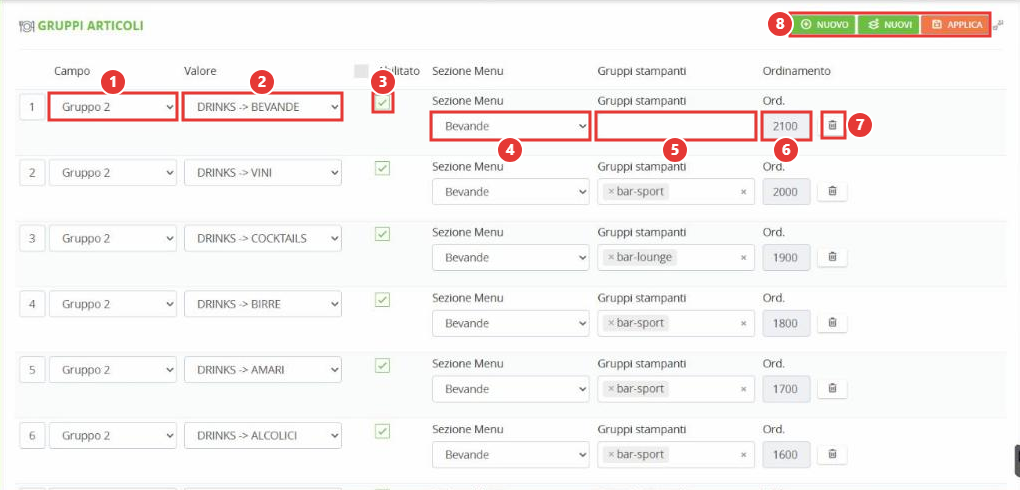Click the Ord. field showing 2000

click(786, 192)
